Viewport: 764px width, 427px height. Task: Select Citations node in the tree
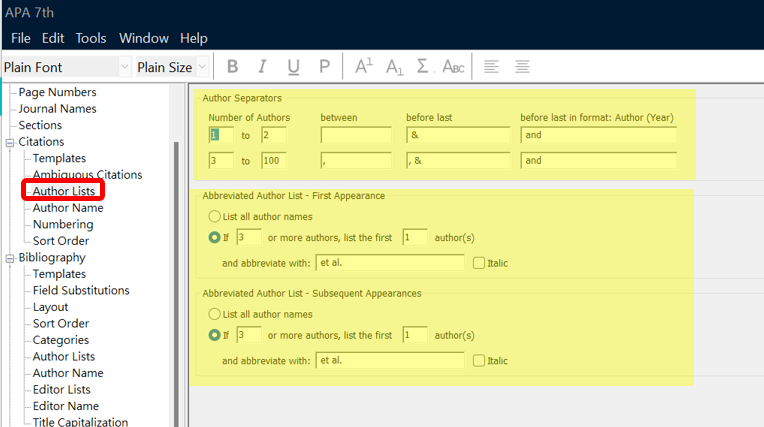[41, 142]
